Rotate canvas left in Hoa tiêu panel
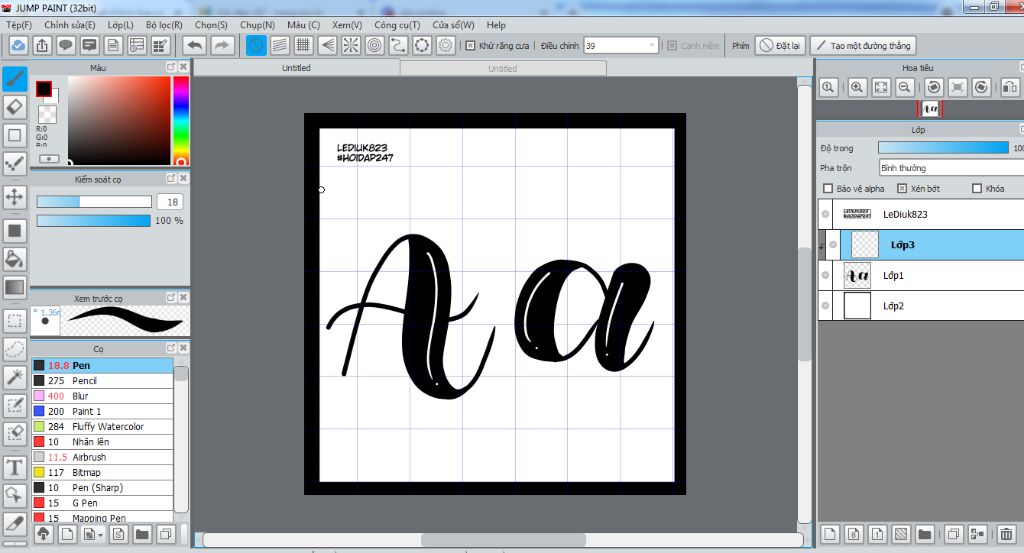This screenshot has width=1024, height=553. (934, 87)
